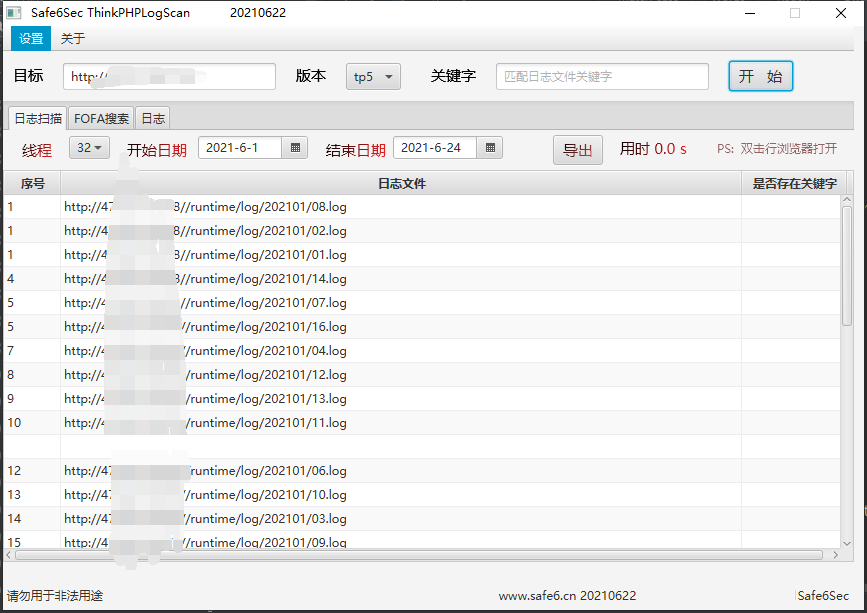Screen dimensions: 867x613
Task: Close the ThinkPHPLogScan window
Action: (841, 13)
